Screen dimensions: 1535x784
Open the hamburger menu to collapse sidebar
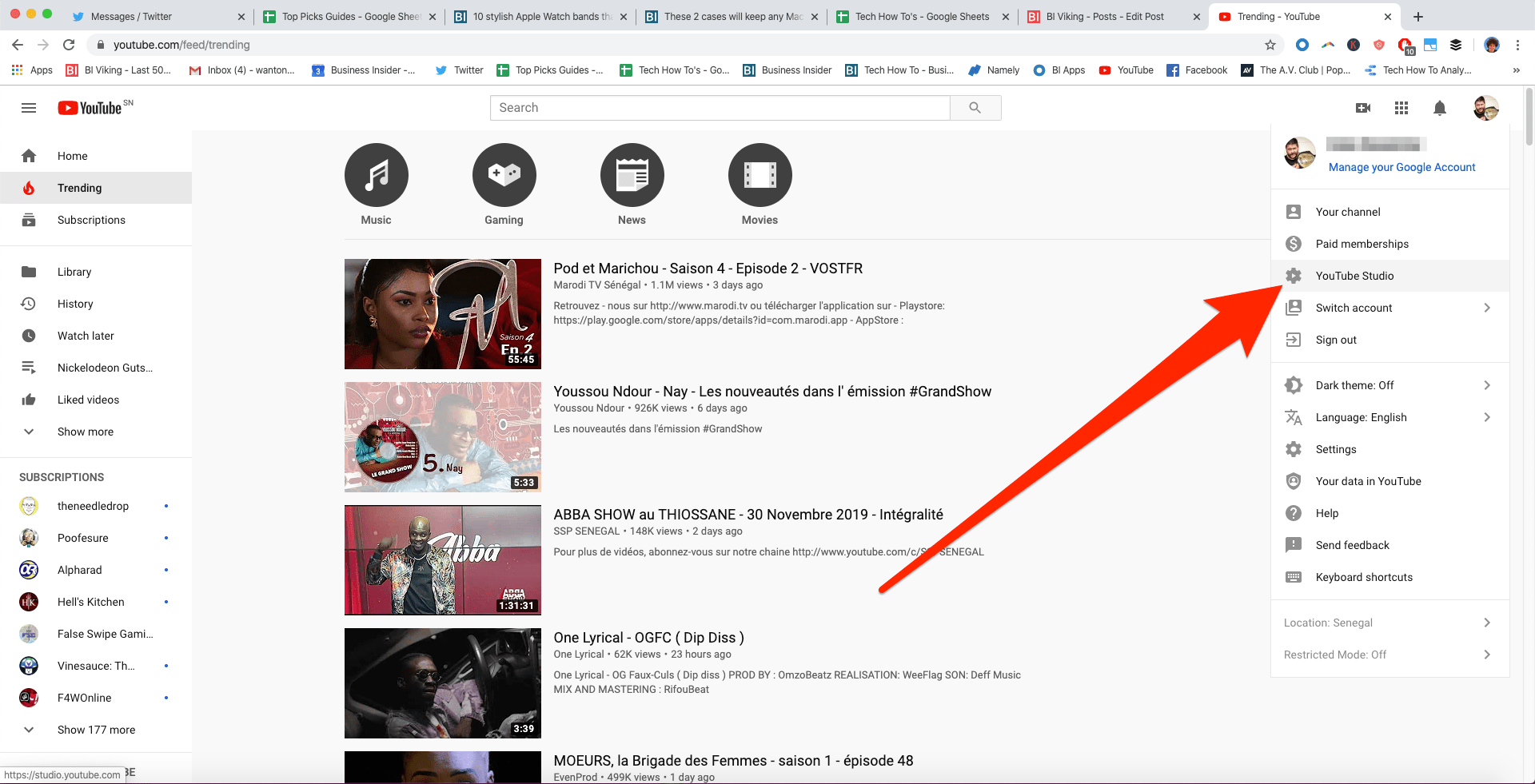28,107
